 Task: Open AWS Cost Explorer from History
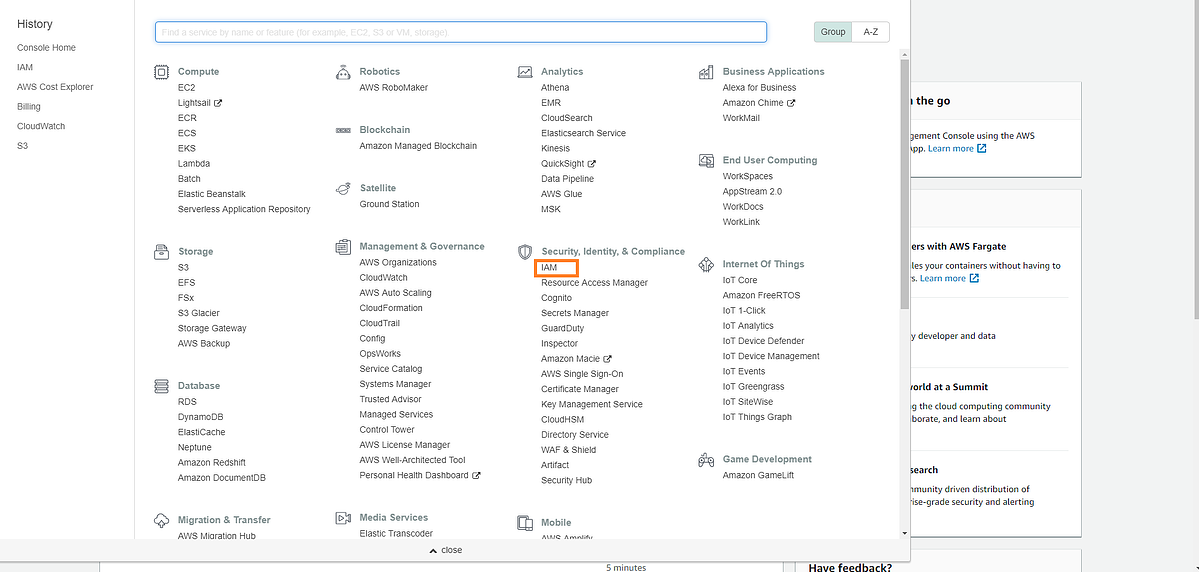coord(55,87)
